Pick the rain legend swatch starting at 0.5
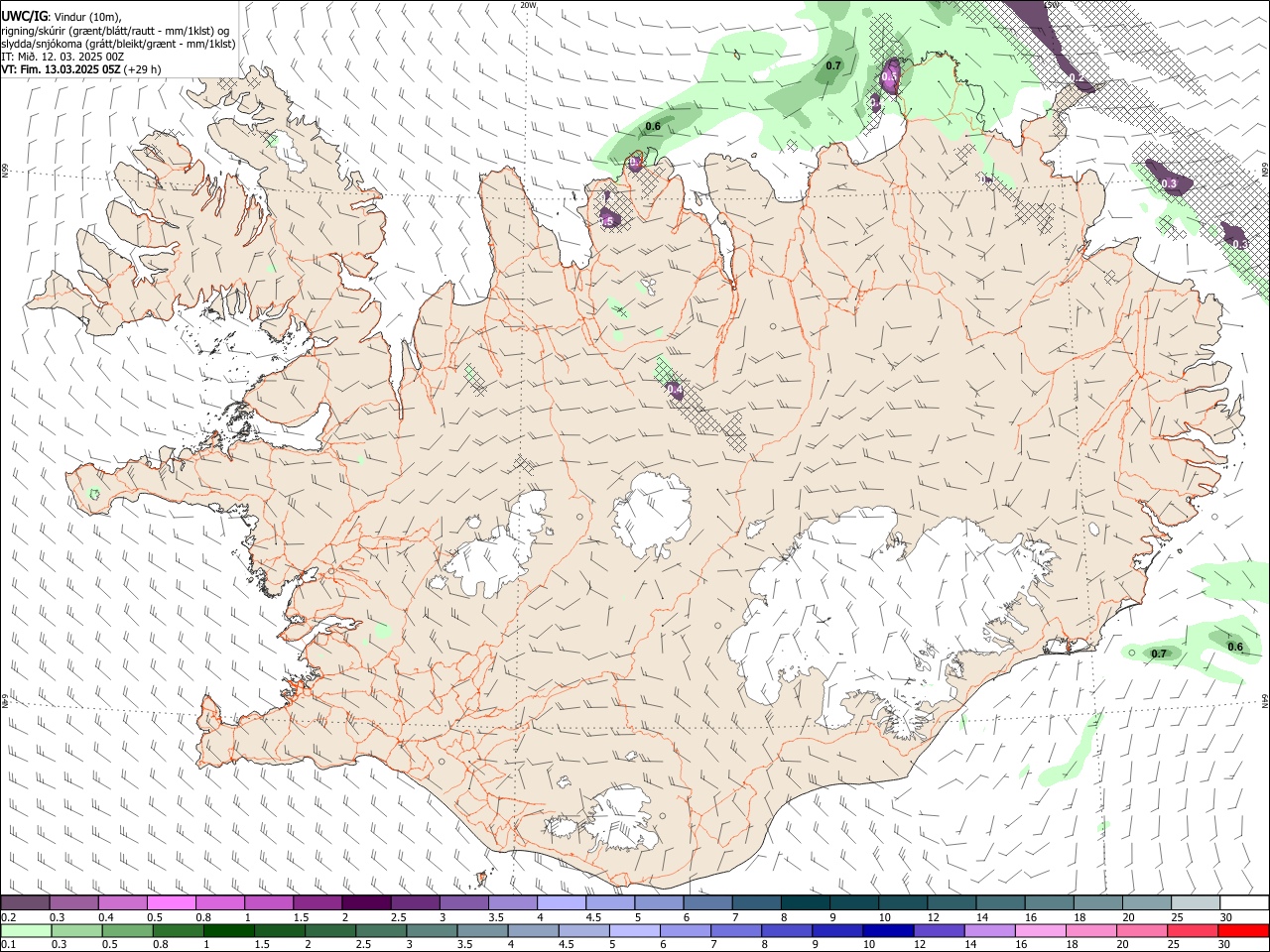Image resolution: width=1270 pixels, height=952 pixels. click(x=127, y=930)
